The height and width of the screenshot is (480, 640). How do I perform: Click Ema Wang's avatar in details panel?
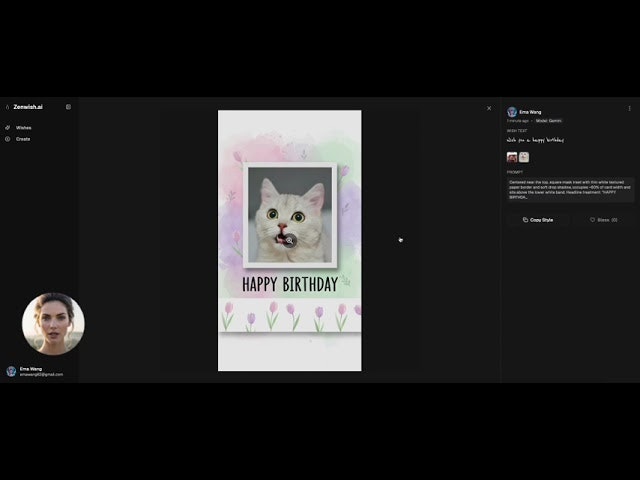(x=512, y=112)
